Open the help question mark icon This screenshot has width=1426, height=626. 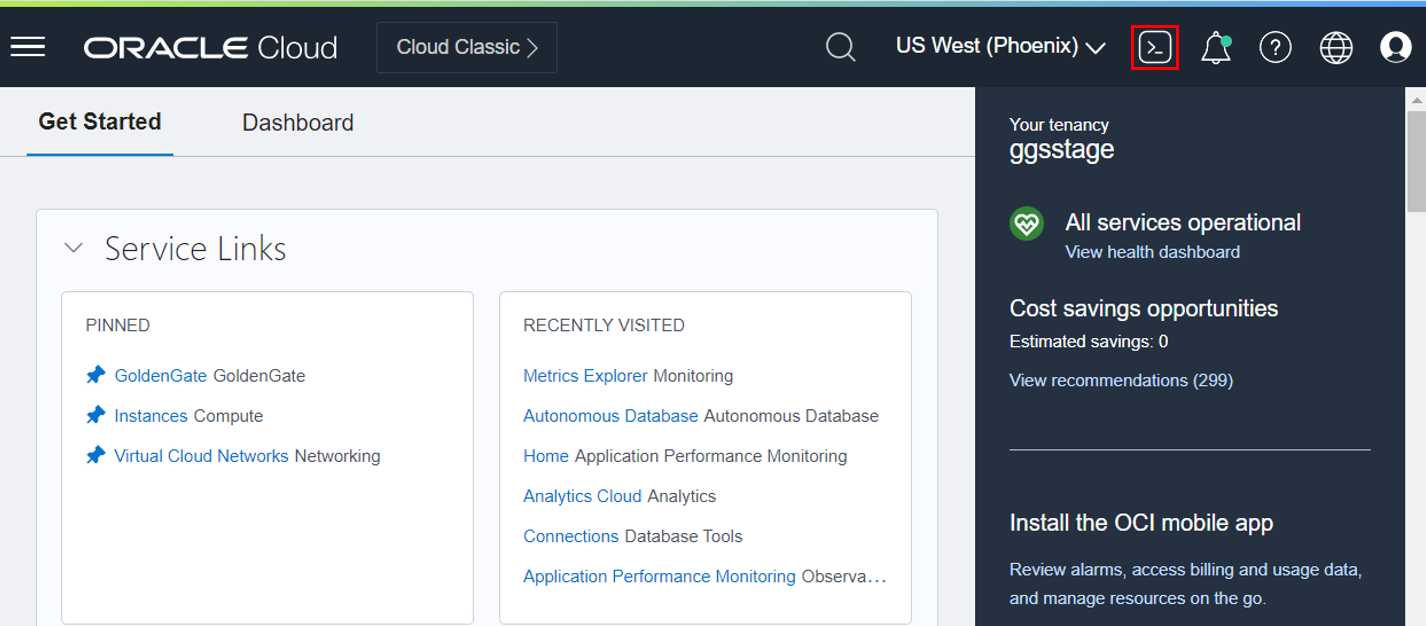[x=1275, y=47]
